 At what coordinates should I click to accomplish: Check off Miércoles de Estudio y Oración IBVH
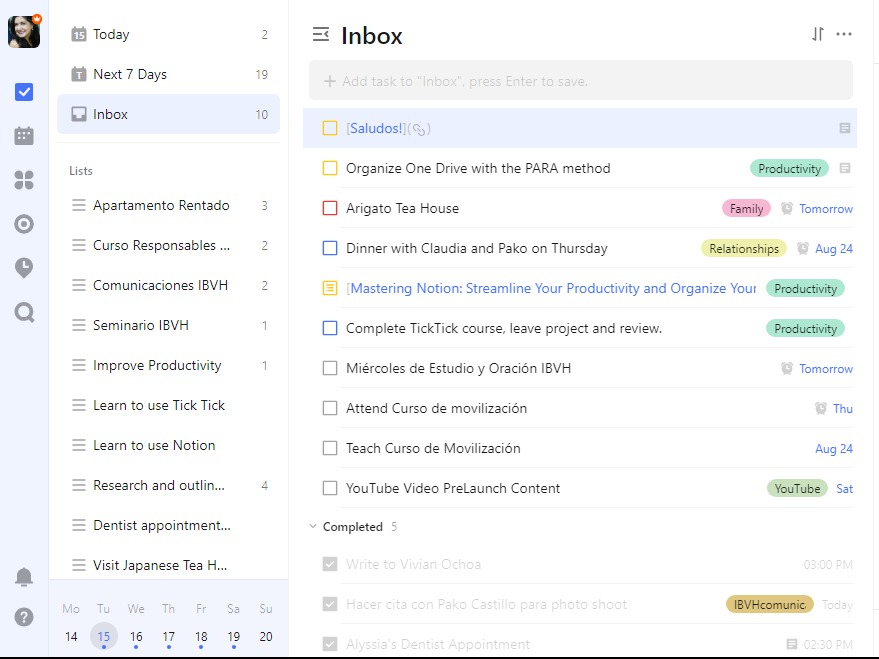330,368
